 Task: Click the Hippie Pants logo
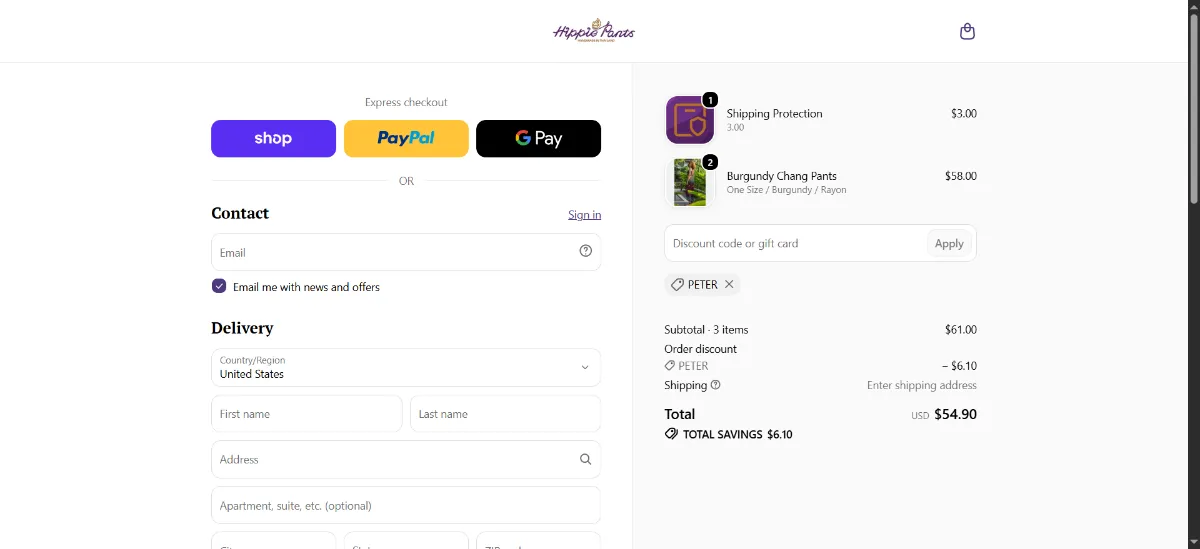[594, 31]
